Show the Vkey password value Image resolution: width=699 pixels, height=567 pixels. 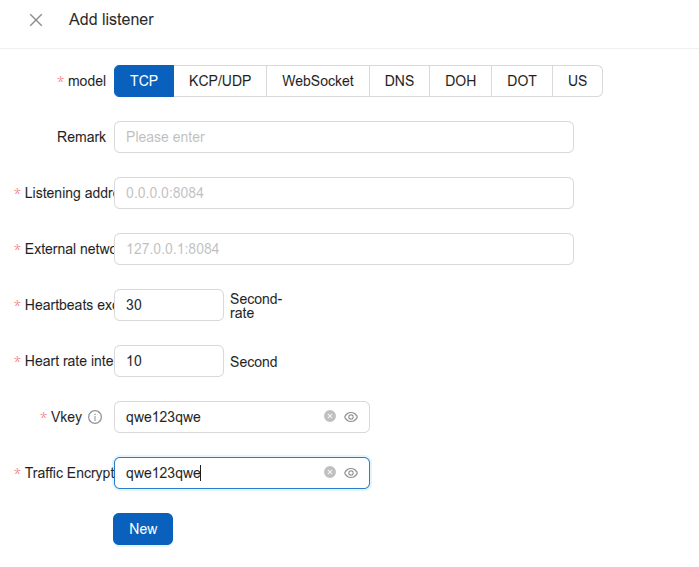(x=351, y=417)
